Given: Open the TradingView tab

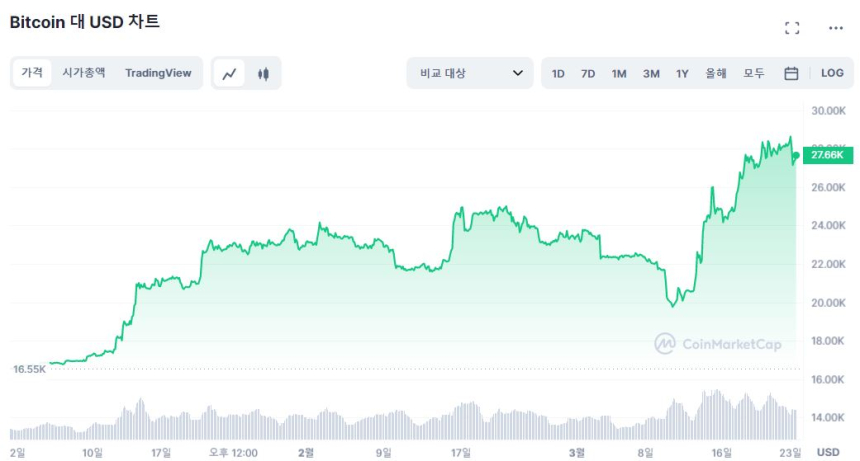Looking at the screenshot, I should coord(157,72).
